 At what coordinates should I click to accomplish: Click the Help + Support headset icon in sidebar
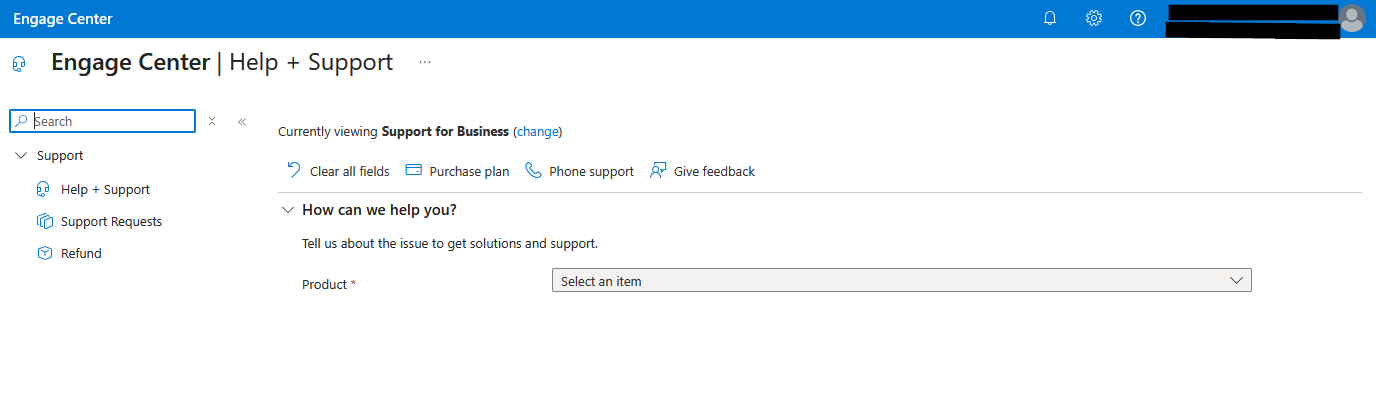44,189
